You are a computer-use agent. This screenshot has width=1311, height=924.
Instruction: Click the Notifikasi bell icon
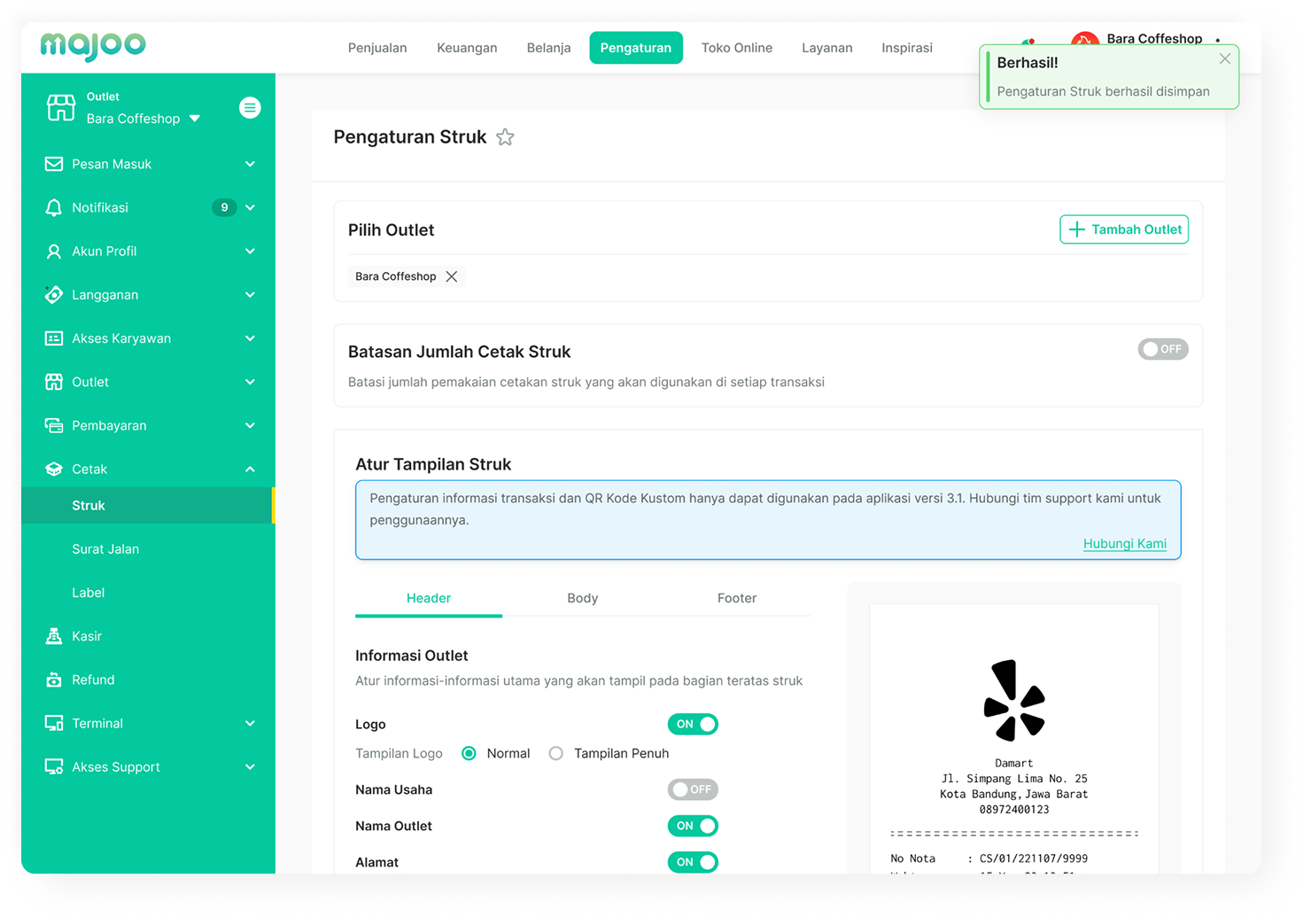54,207
